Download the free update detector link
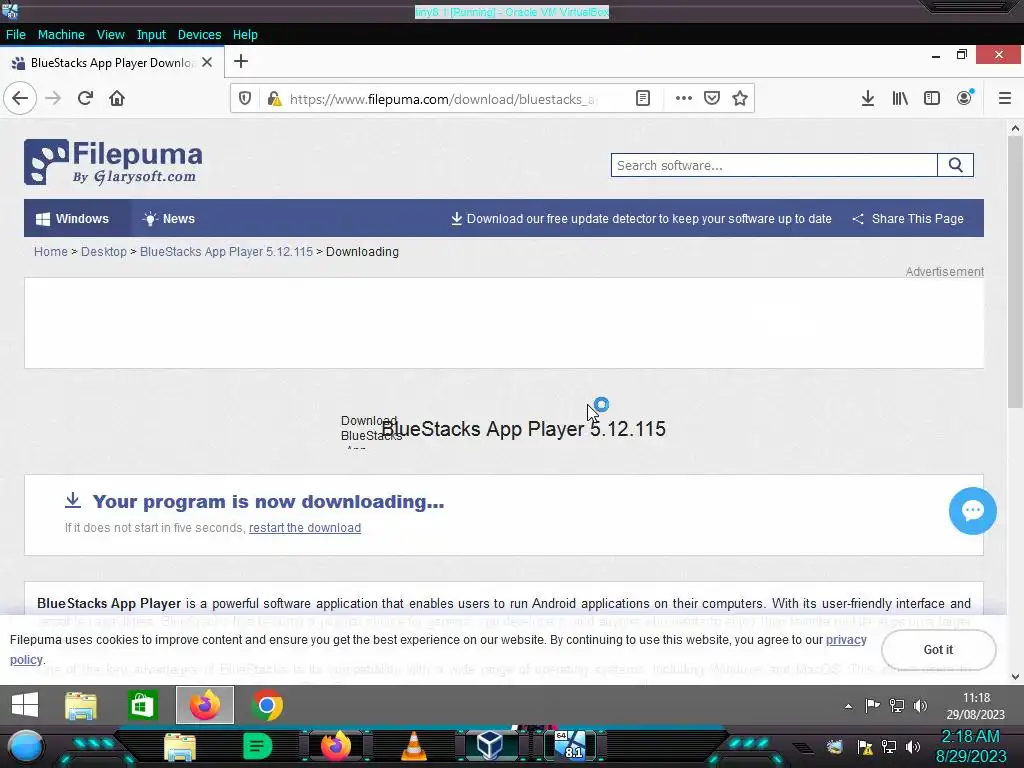 641,219
